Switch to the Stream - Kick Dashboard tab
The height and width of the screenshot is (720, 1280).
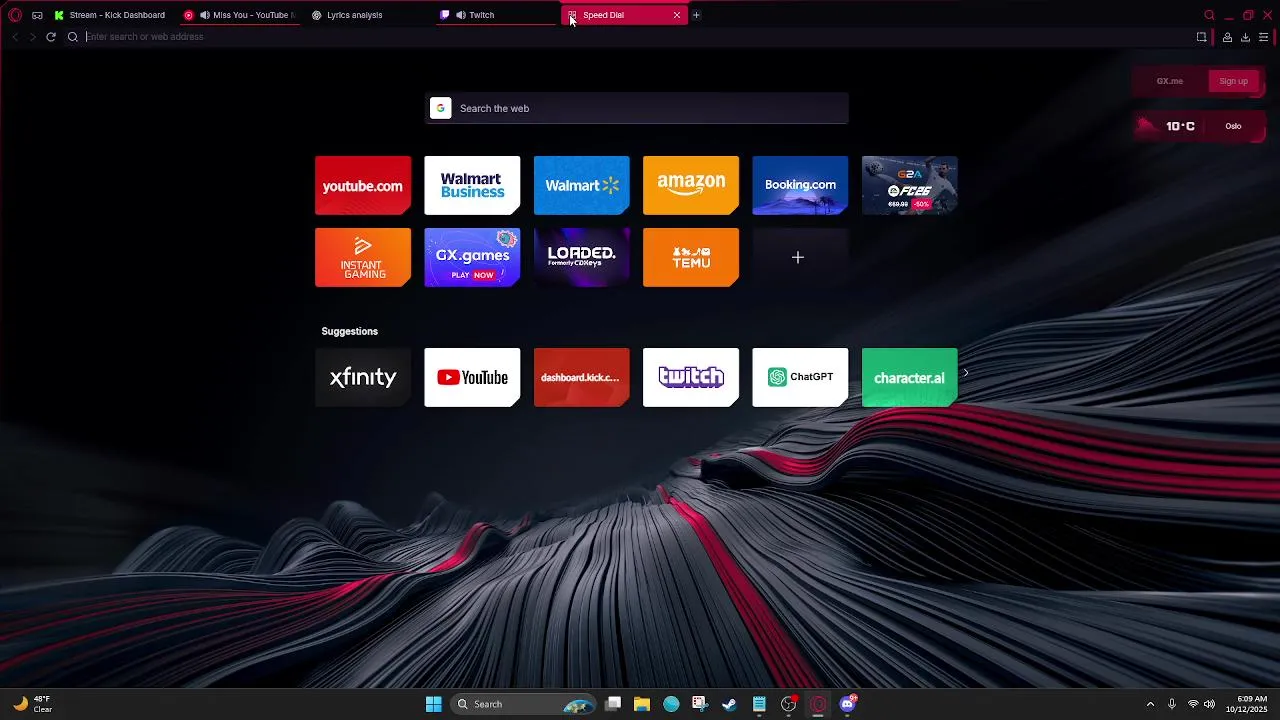tap(110, 15)
